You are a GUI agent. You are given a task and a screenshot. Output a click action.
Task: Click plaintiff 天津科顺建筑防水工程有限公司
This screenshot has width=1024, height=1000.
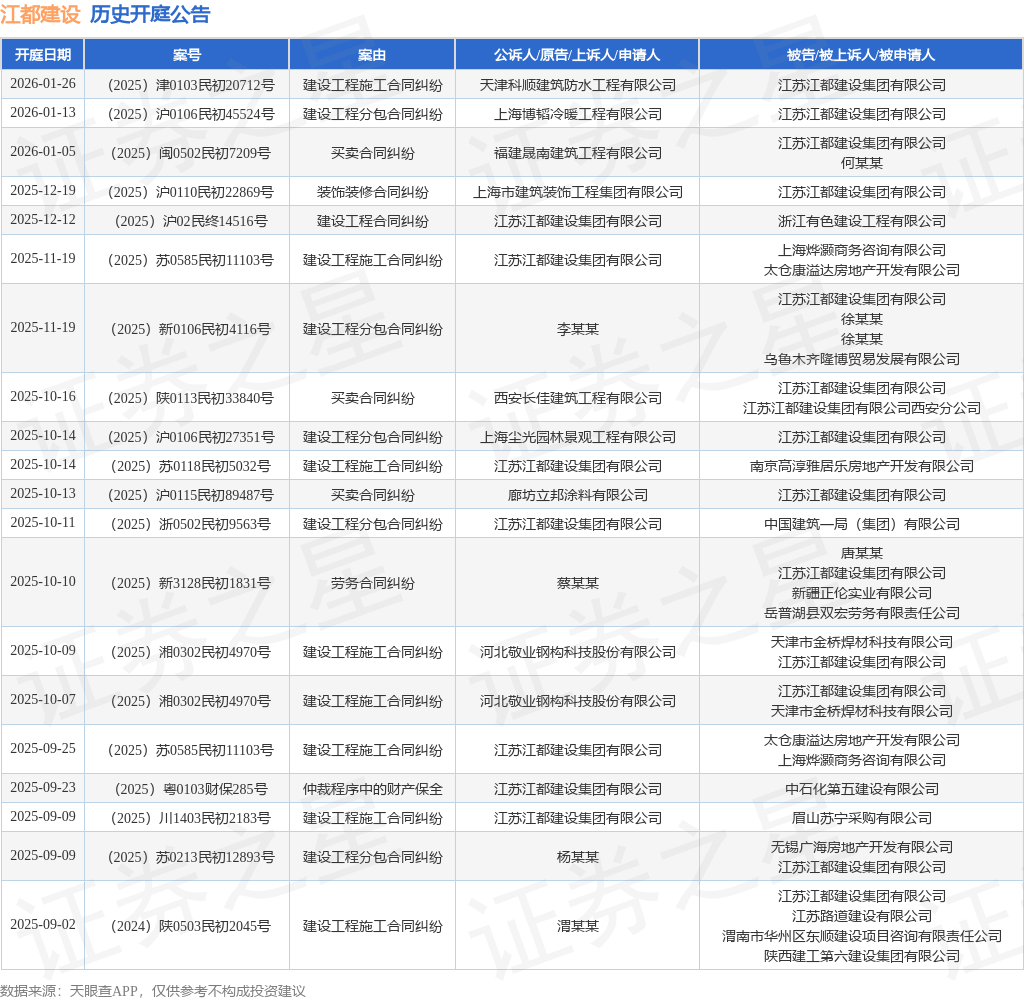(x=577, y=86)
